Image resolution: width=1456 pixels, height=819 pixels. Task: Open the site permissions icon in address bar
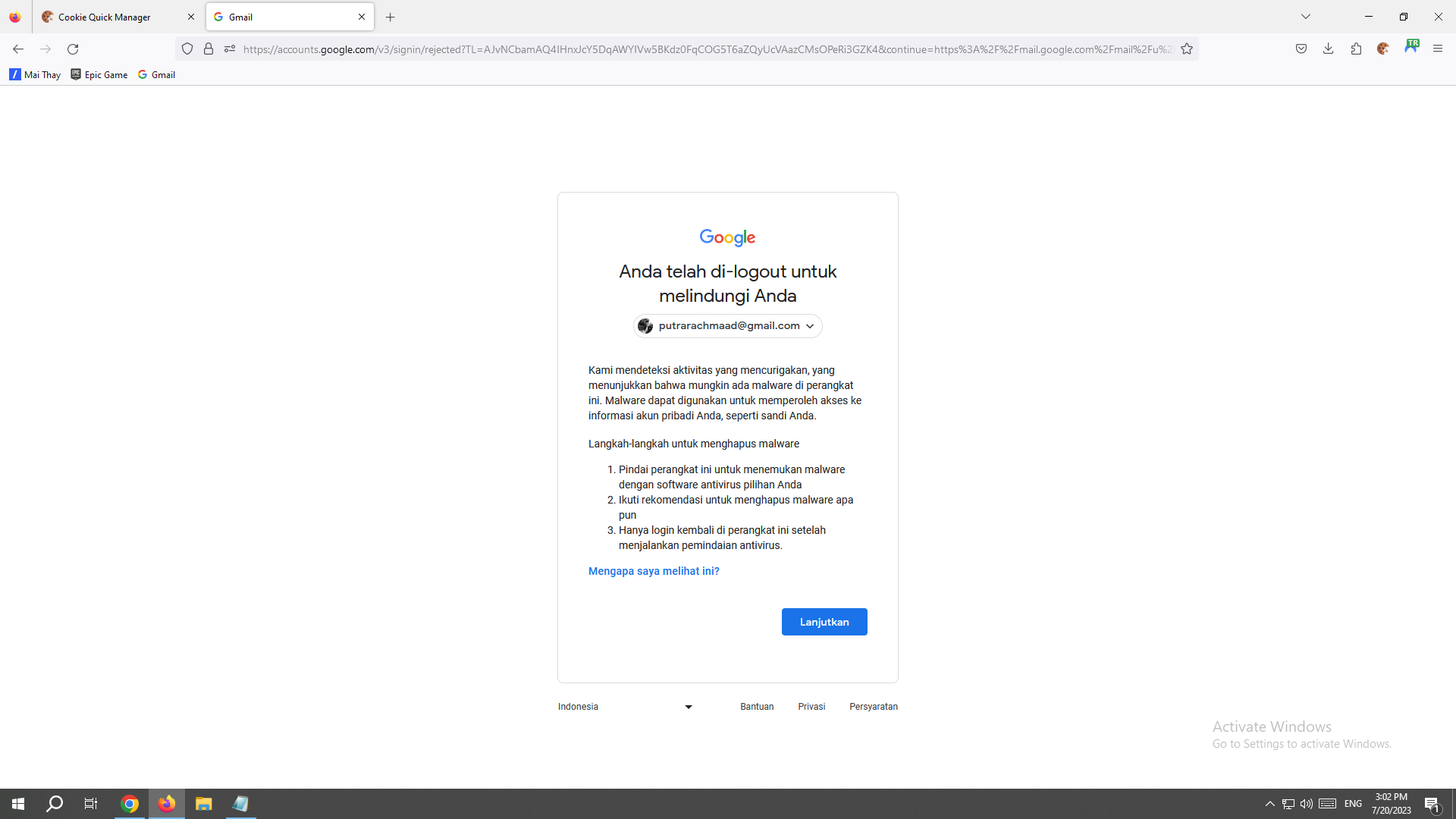tap(230, 49)
